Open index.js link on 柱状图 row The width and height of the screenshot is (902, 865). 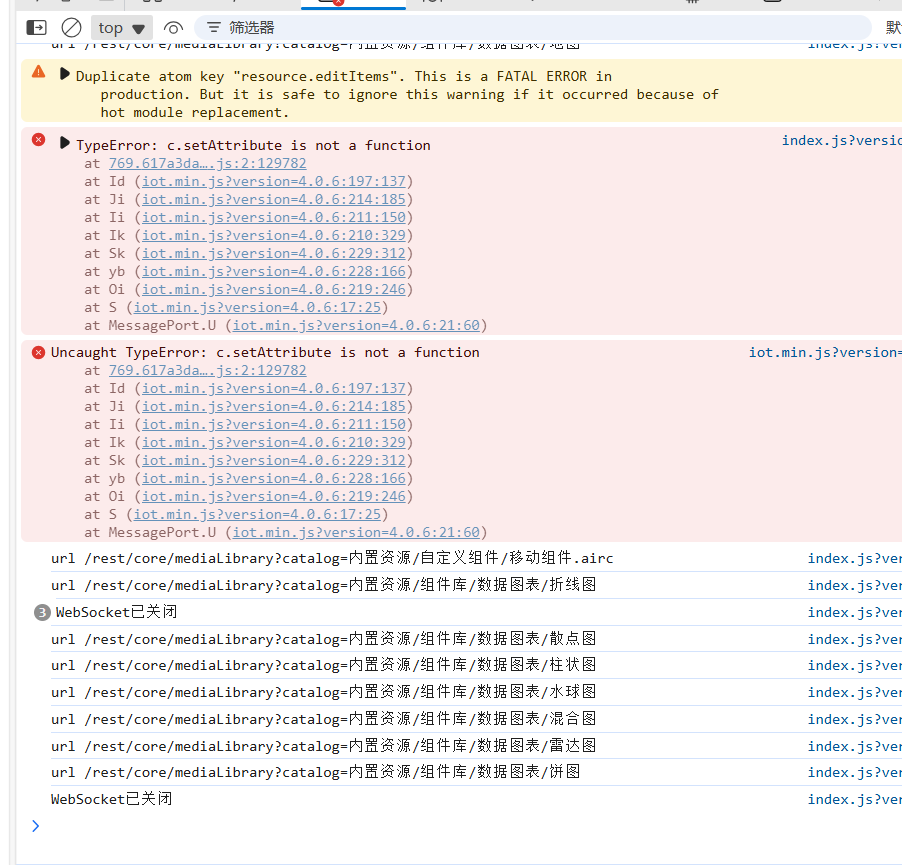[854, 665]
